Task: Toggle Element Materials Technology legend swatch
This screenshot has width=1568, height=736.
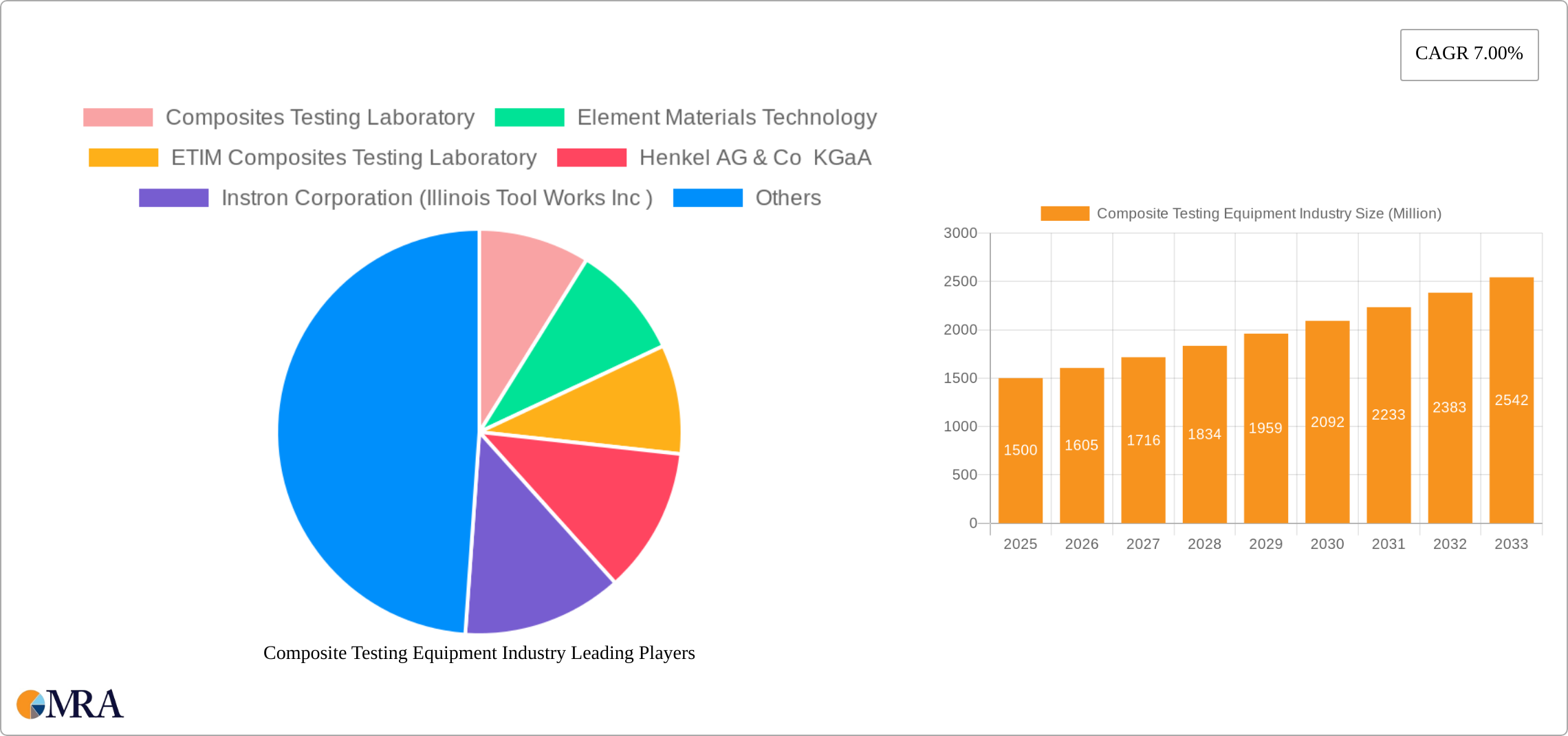Action: coord(529,118)
